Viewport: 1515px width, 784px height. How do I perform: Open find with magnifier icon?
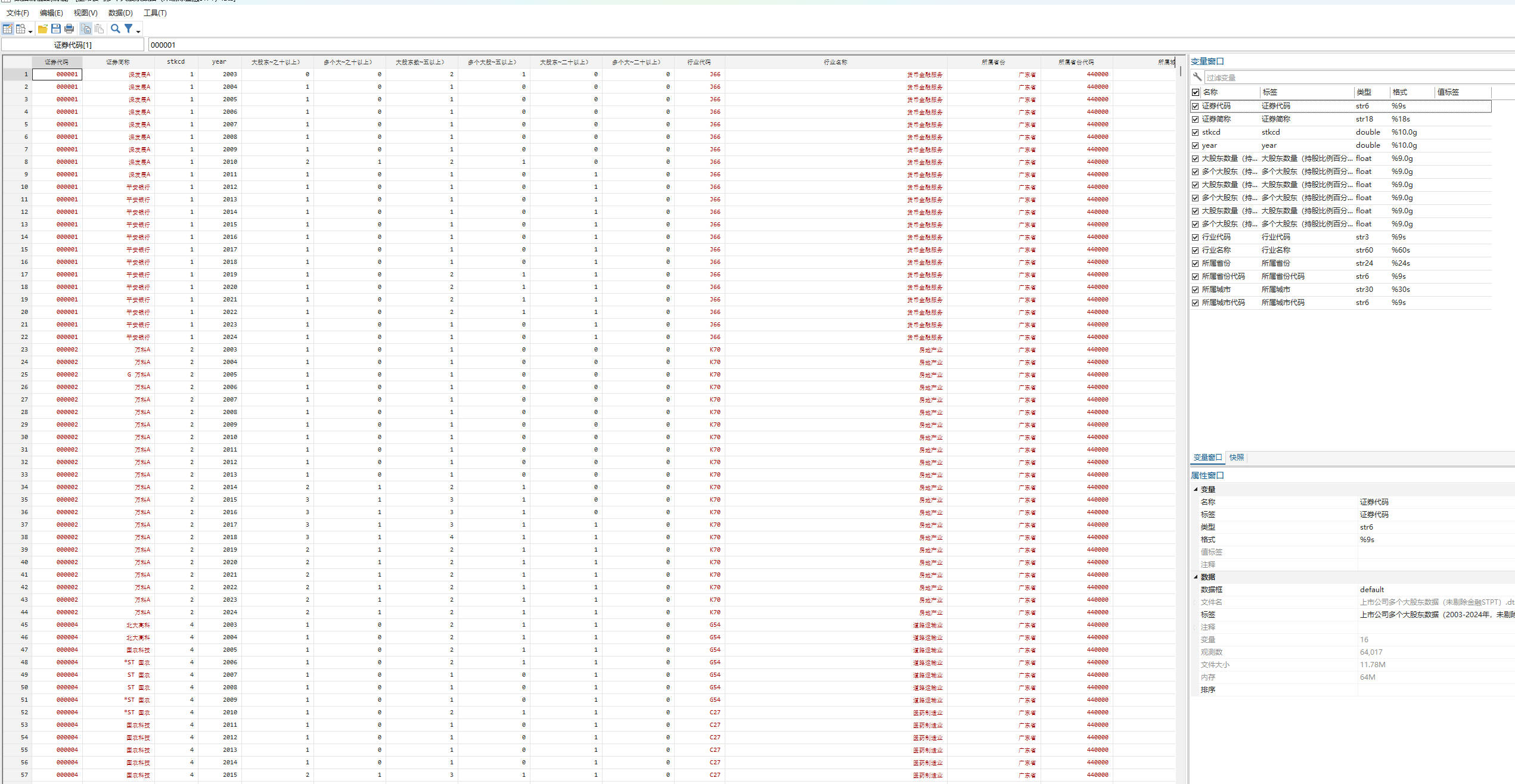(116, 29)
